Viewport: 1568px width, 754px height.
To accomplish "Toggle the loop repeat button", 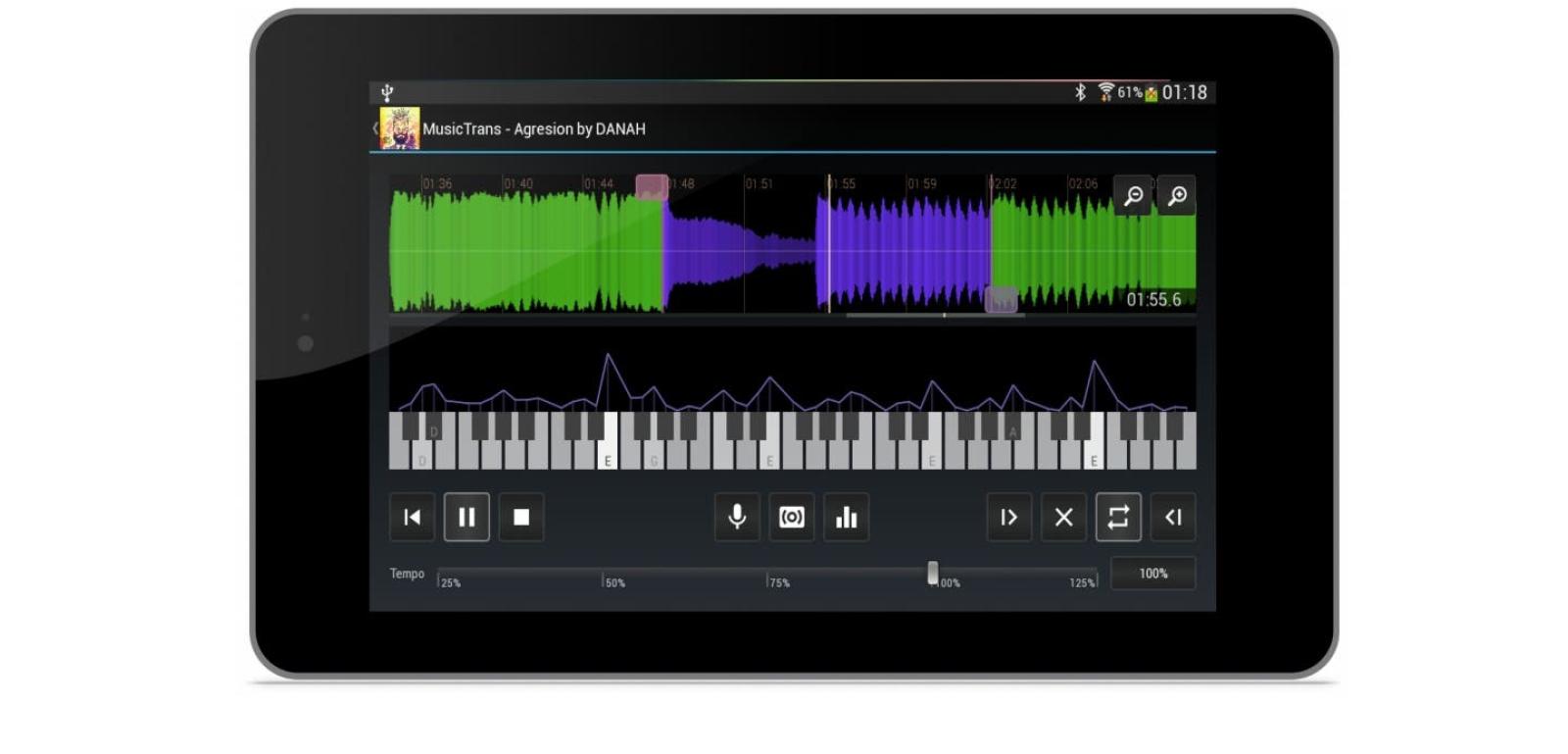I will coord(1118,517).
